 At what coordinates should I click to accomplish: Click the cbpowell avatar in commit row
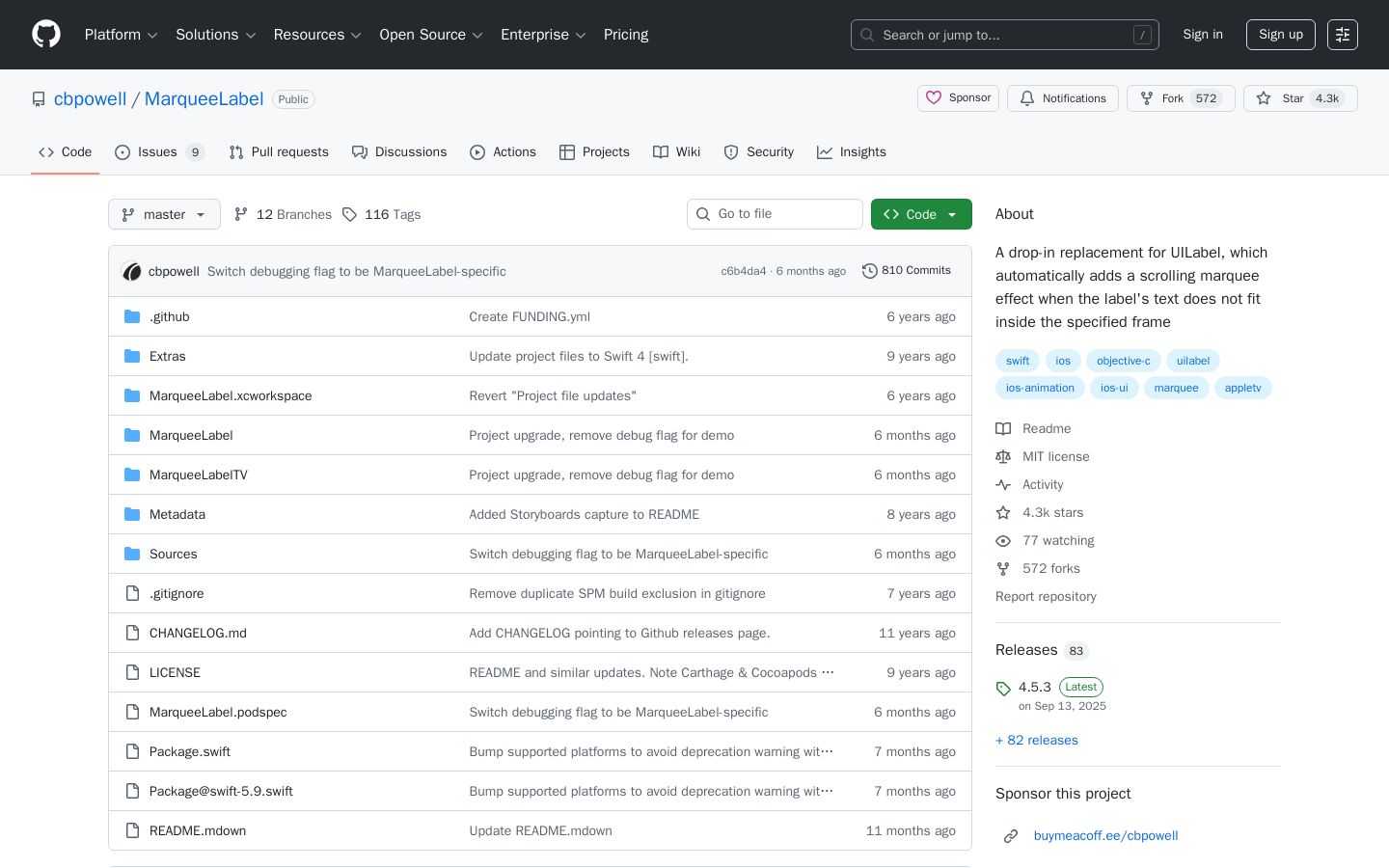(132, 272)
